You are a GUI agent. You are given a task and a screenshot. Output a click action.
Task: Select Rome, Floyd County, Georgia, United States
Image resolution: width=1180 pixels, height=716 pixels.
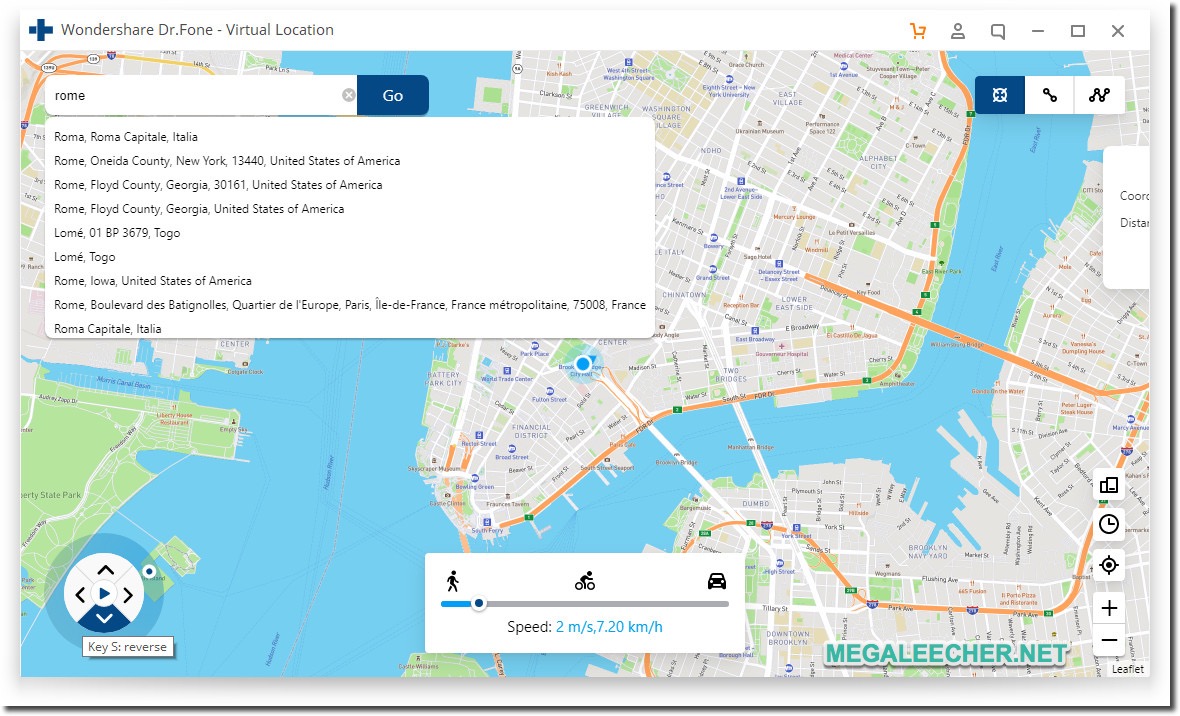(350, 209)
